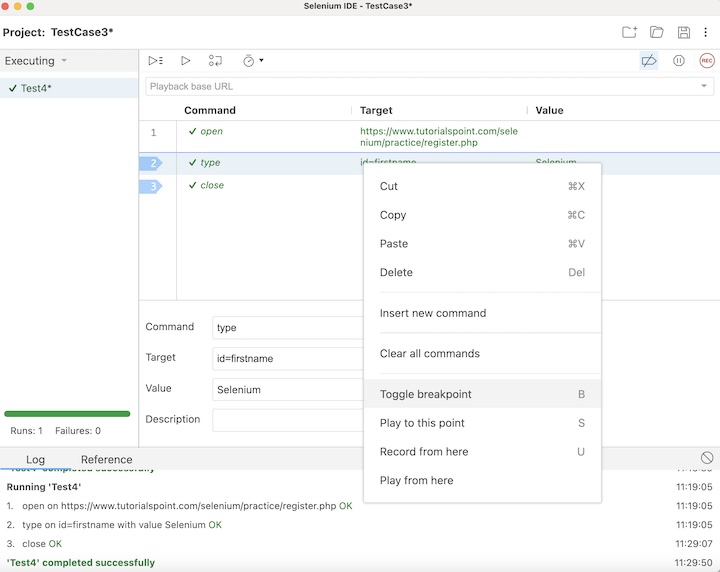Click the Pause on exceptions icon
The height and width of the screenshot is (572, 720).
pyautogui.click(x=679, y=61)
